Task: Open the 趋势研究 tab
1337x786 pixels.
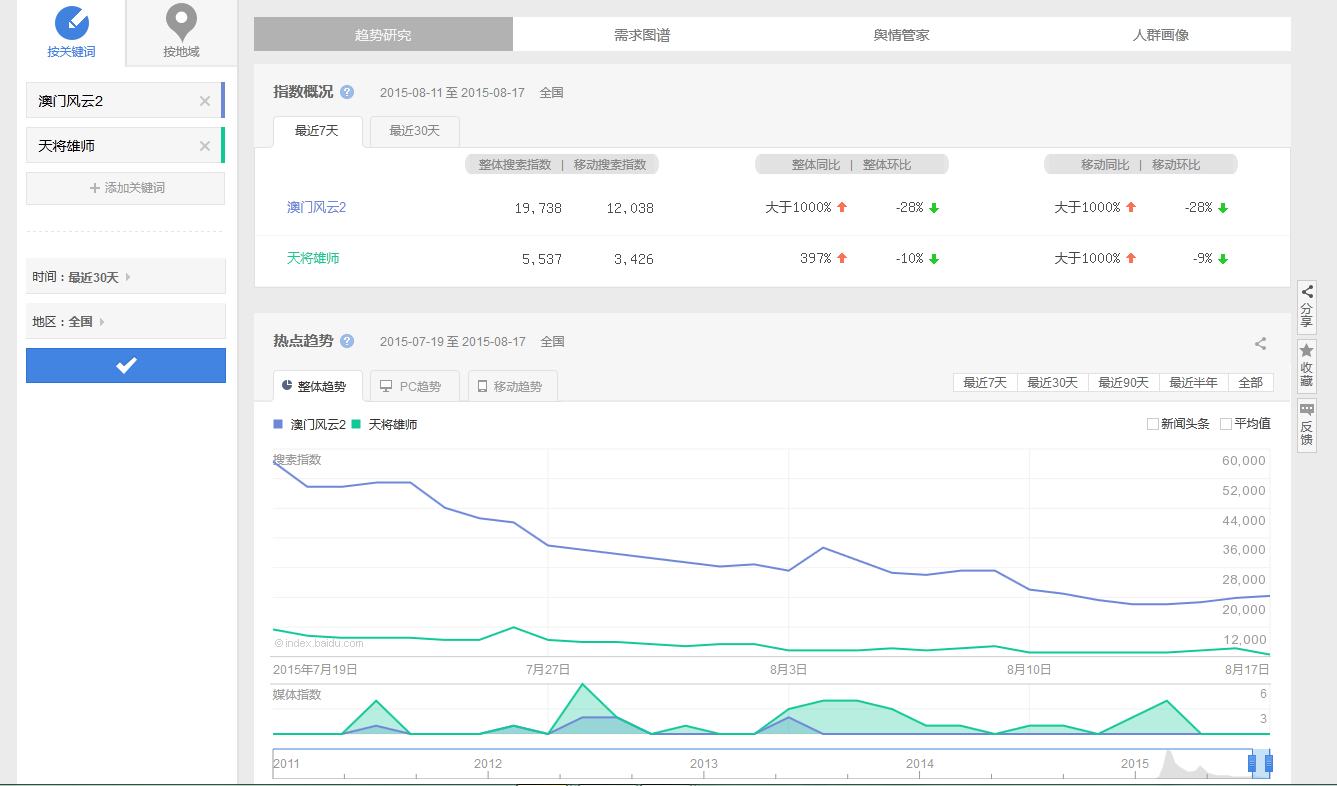Action: click(383, 35)
